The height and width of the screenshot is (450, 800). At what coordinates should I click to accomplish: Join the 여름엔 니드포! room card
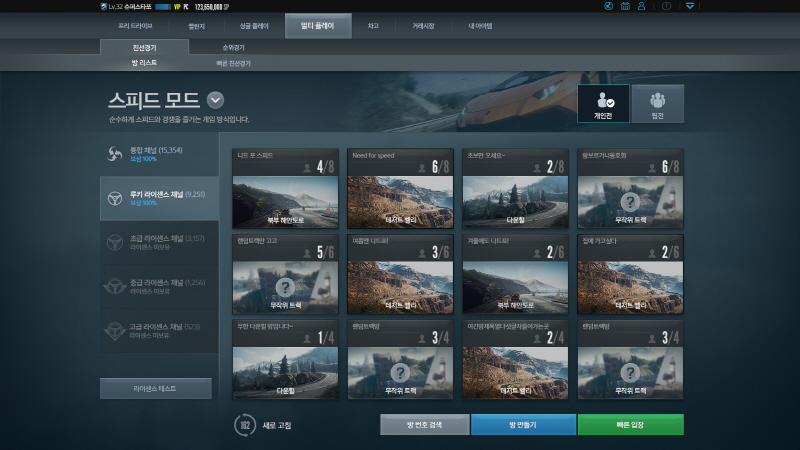(x=401, y=274)
